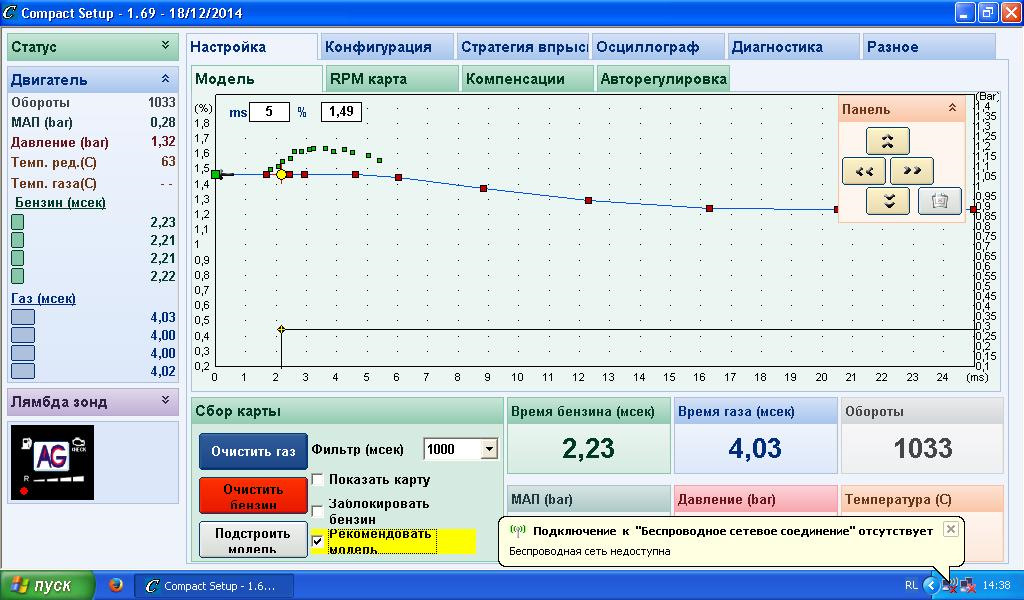The height and width of the screenshot is (600, 1024).
Task: Click the Очистить газ button
Action: pos(253,451)
